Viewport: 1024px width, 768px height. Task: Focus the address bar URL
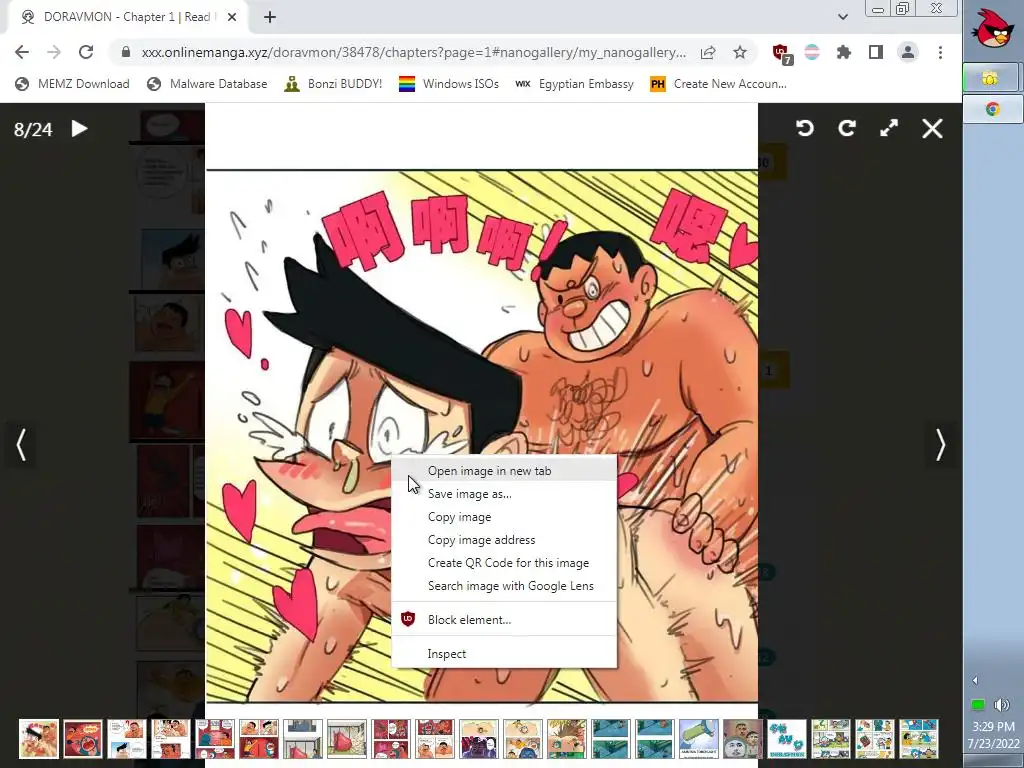coord(413,52)
